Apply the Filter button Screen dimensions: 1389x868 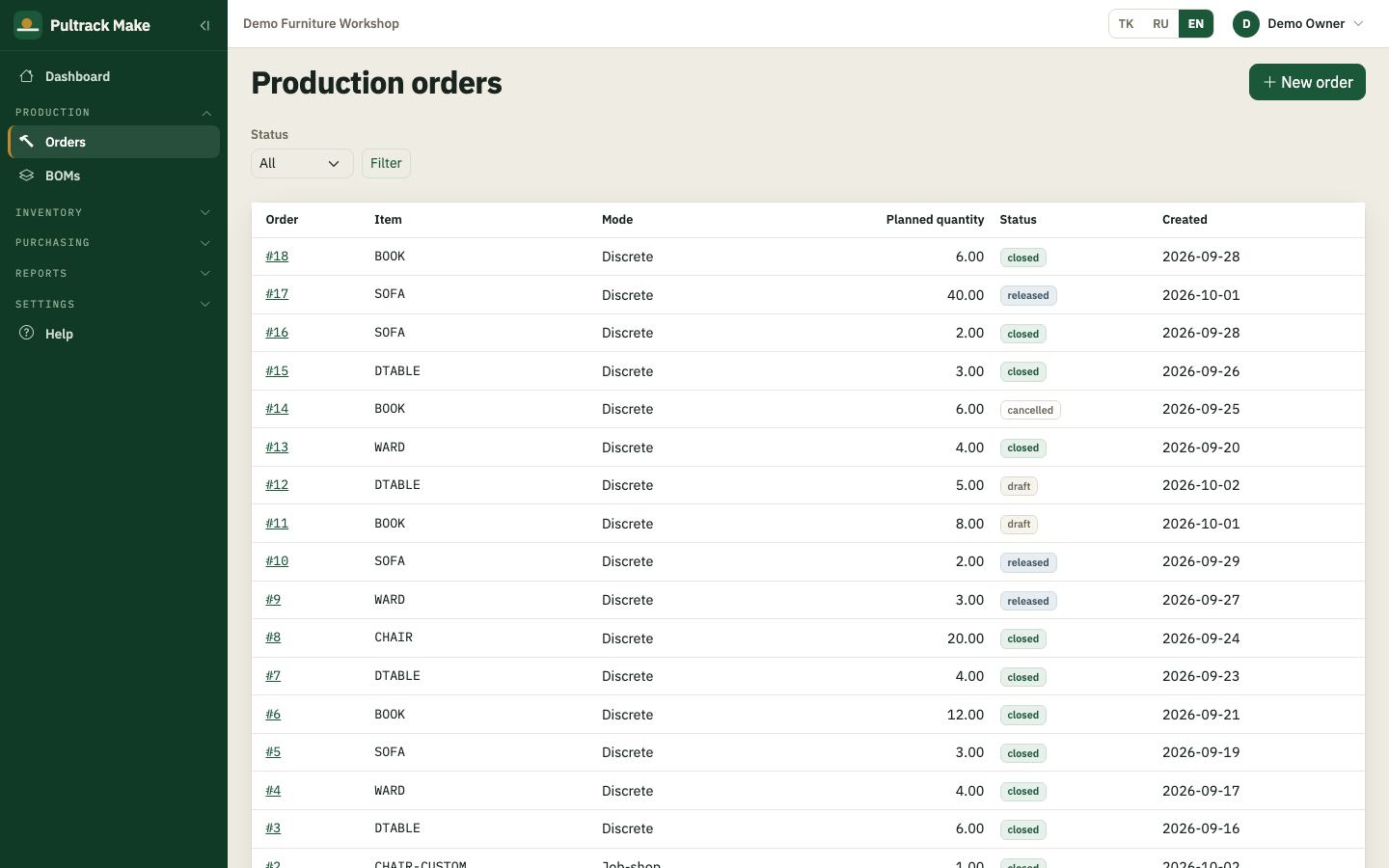tap(386, 164)
